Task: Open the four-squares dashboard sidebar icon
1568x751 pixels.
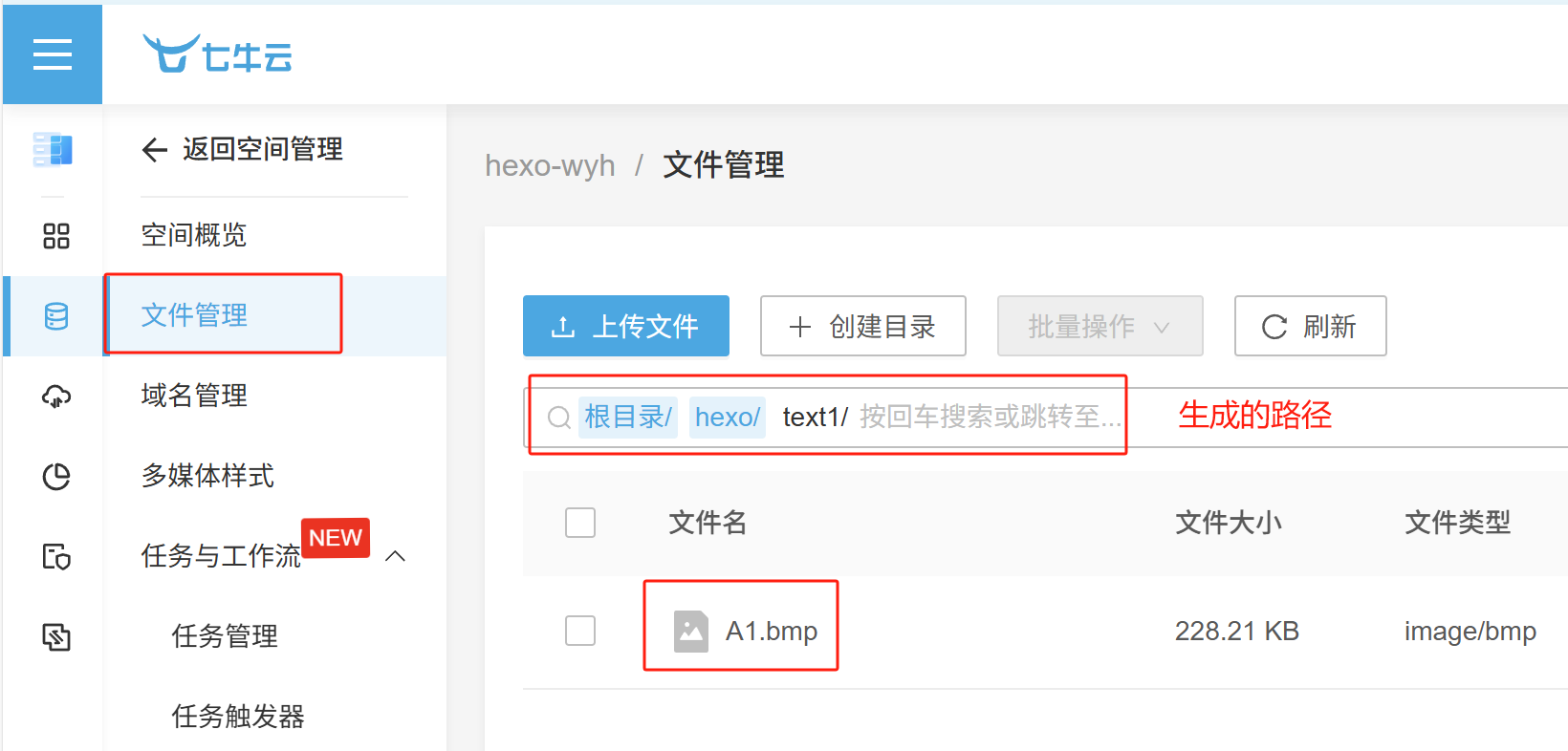Action: coord(56,236)
